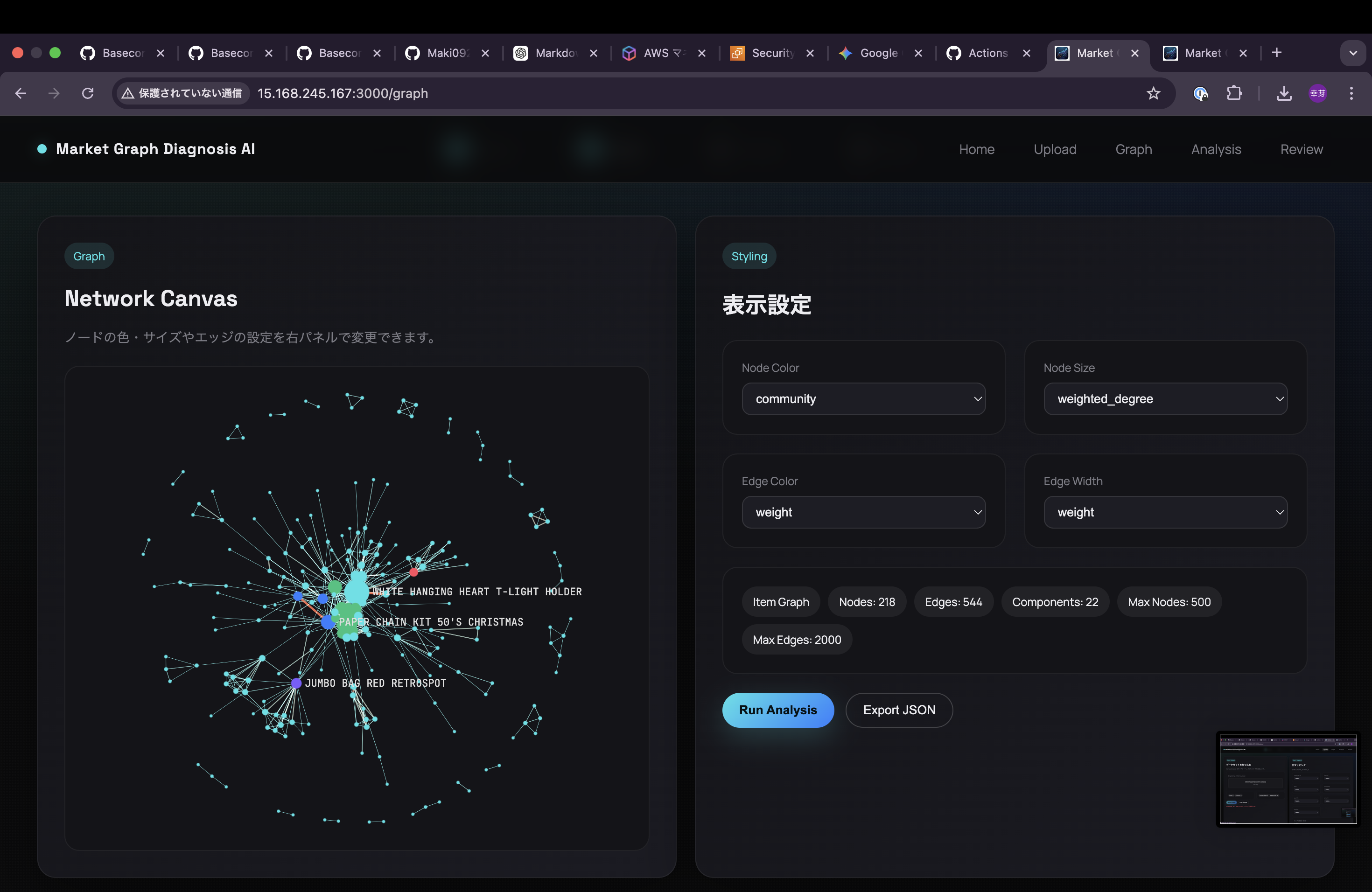Click the browser reload icon

coord(88,93)
